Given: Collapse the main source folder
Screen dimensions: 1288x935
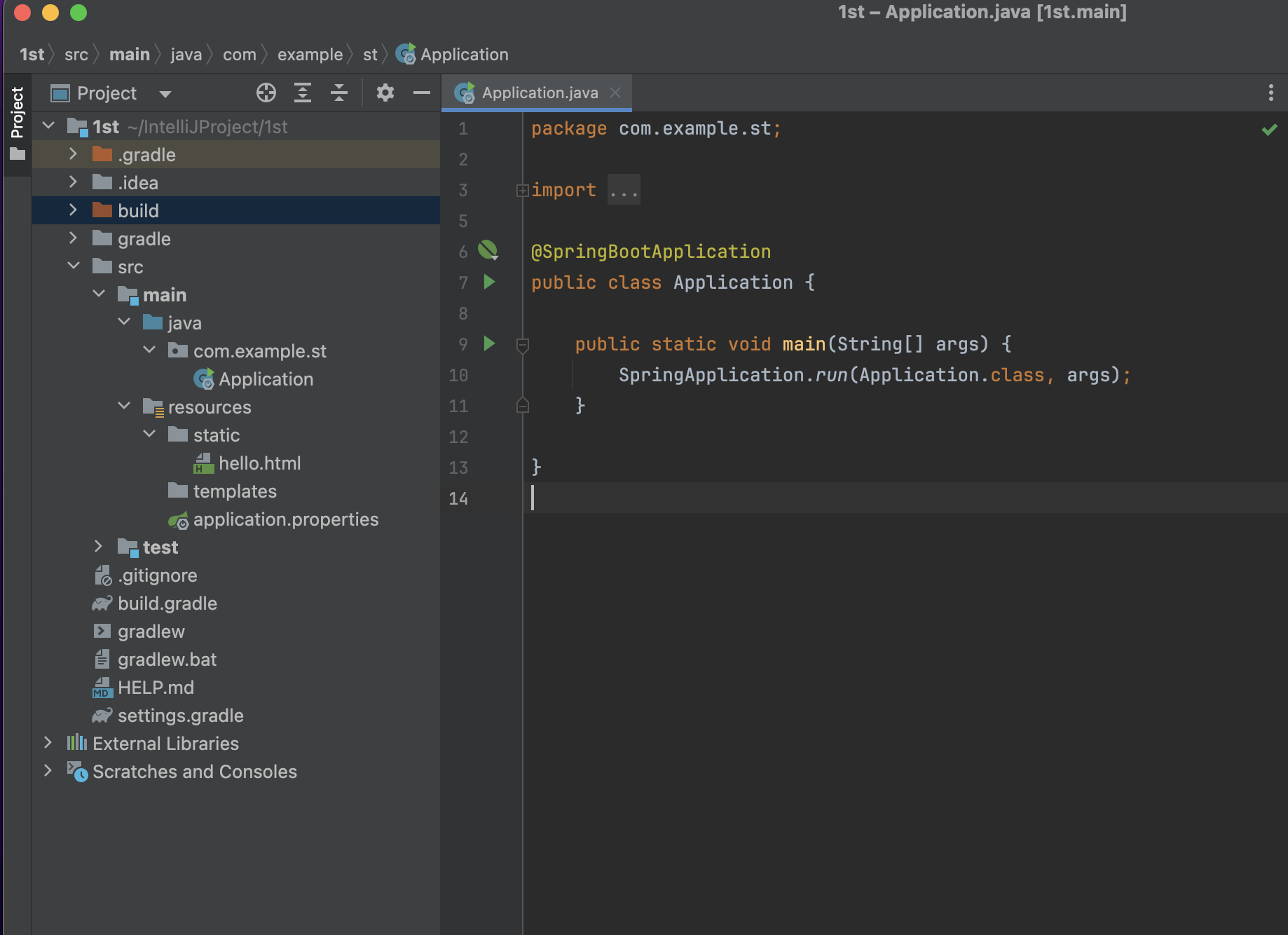Looking at the screenshot, I should [x=99, y=294].
